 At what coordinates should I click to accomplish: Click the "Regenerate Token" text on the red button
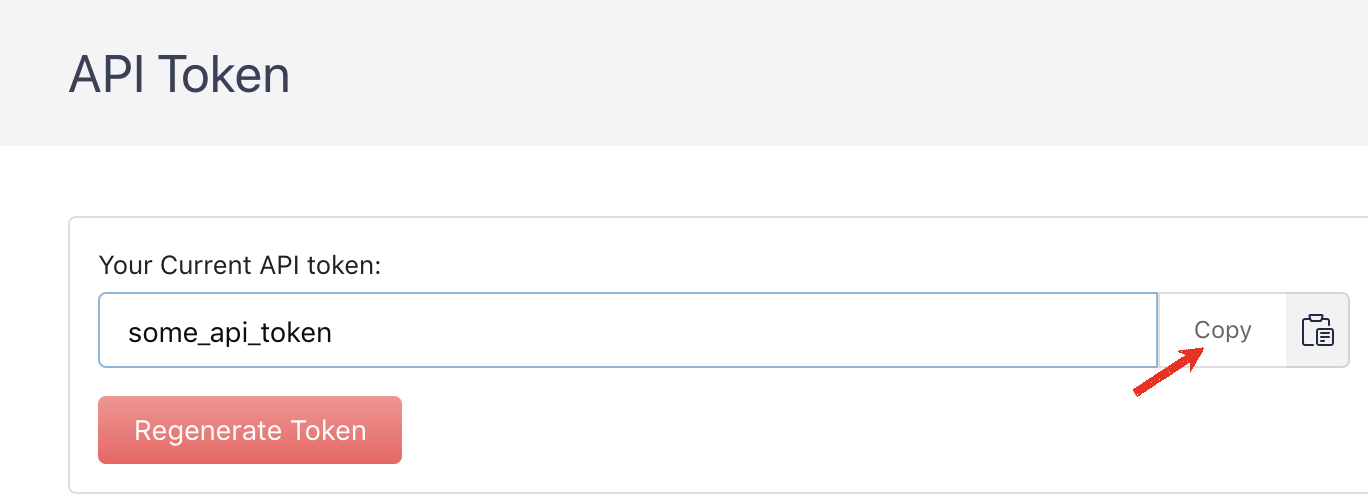[x=250, y=431]
